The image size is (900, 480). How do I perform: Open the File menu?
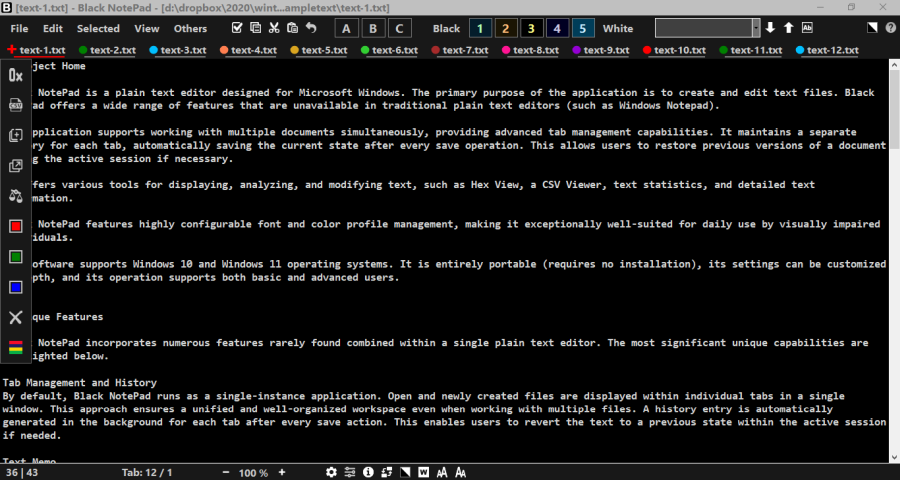click(x=20, y=28)
